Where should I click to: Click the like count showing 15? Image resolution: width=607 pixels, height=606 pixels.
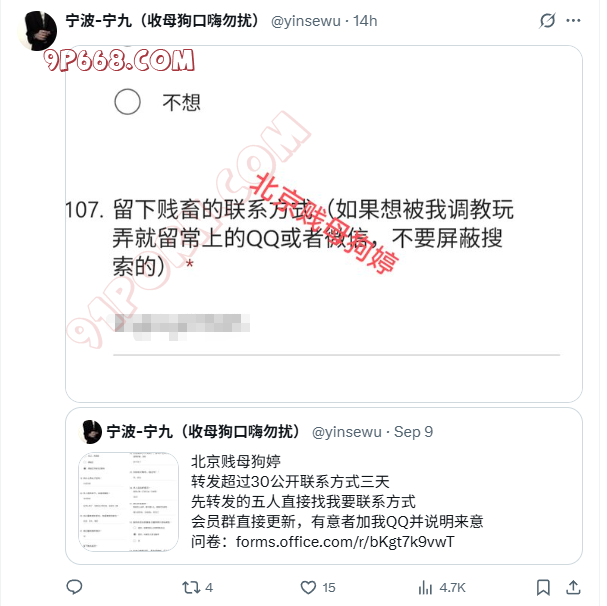point(329,587)
